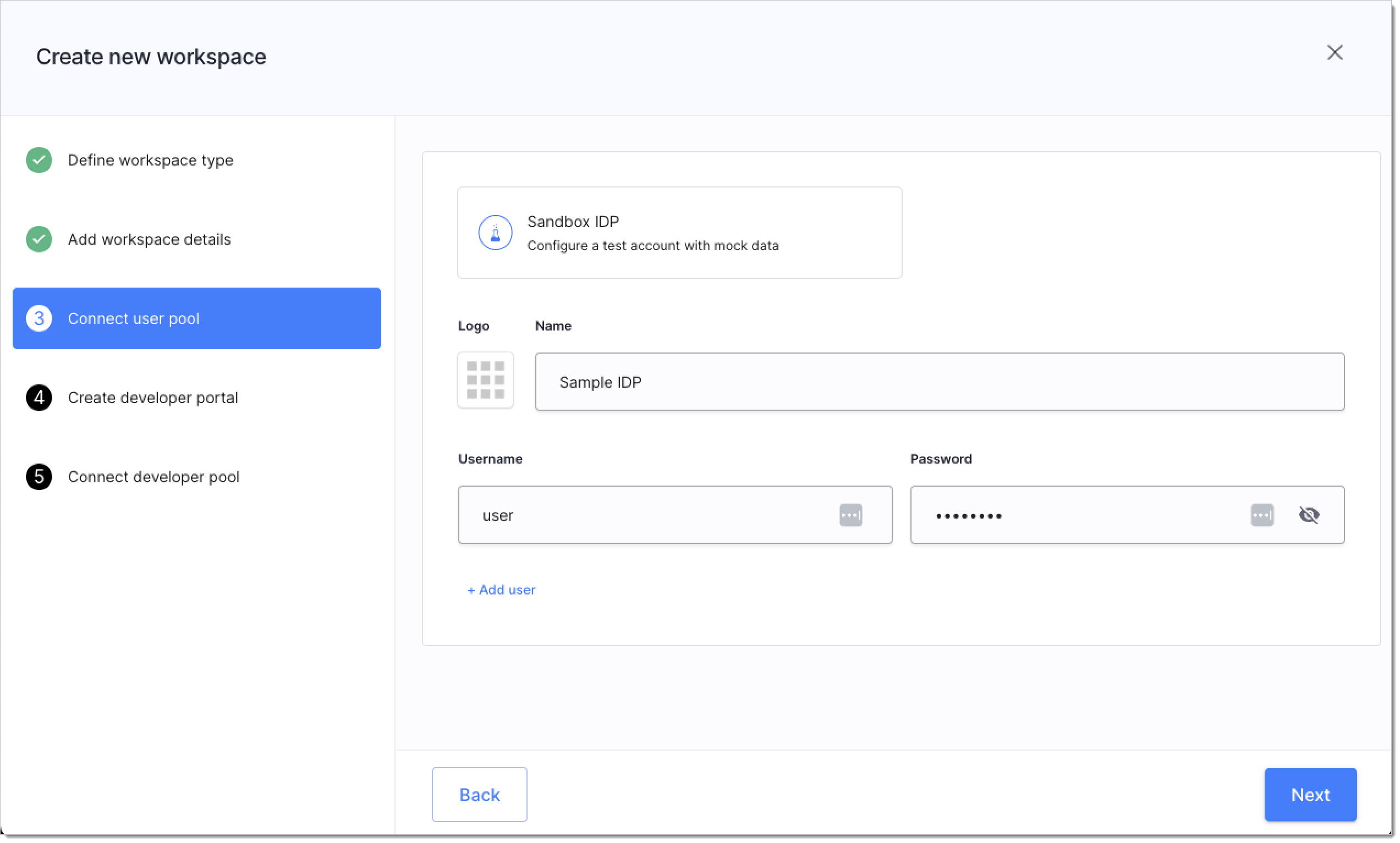
Task: Click the green check beside Define workspace type
Action: 39,160
